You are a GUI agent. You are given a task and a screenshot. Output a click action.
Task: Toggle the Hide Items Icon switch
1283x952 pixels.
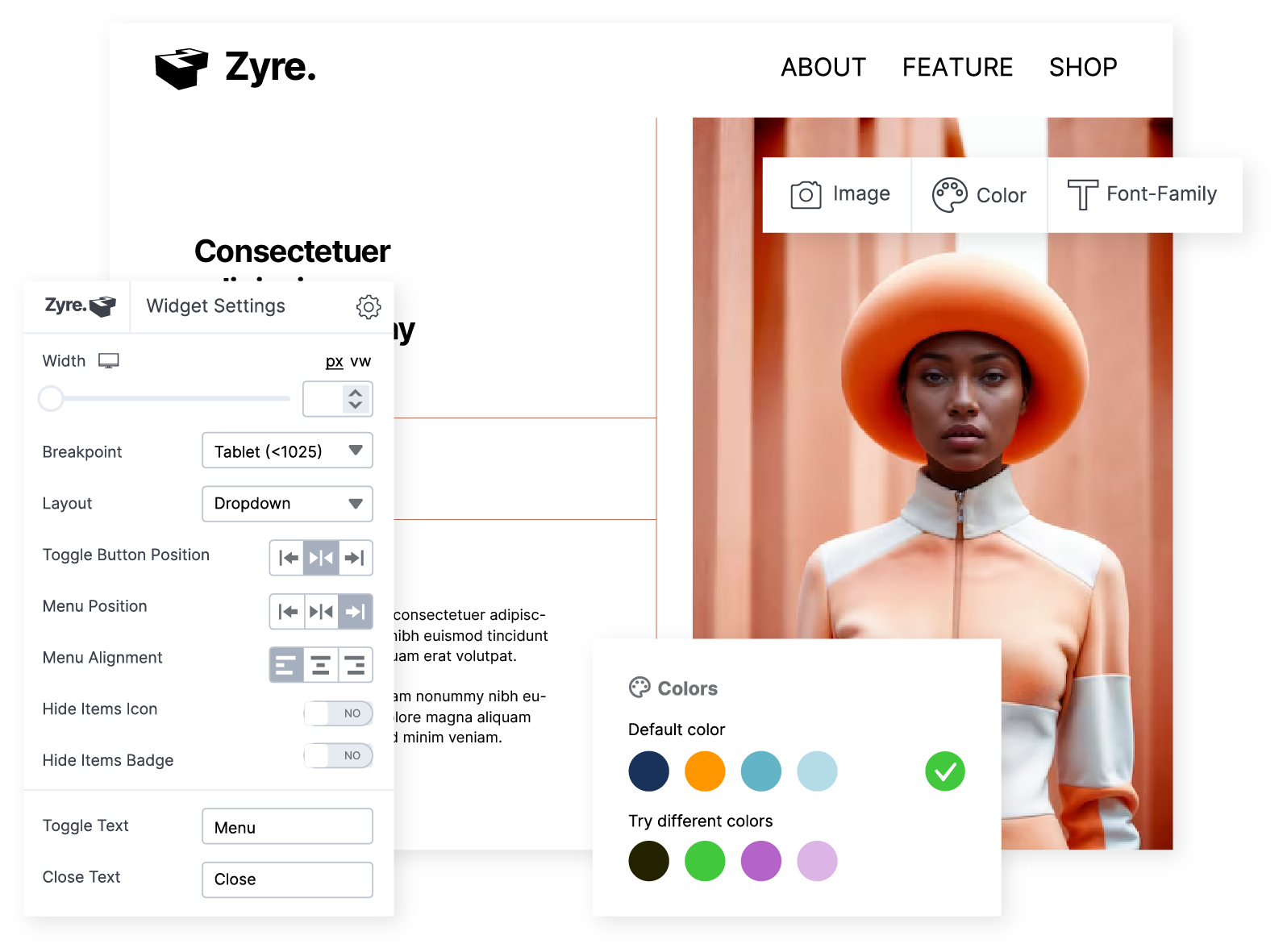(x=339, y=713)
